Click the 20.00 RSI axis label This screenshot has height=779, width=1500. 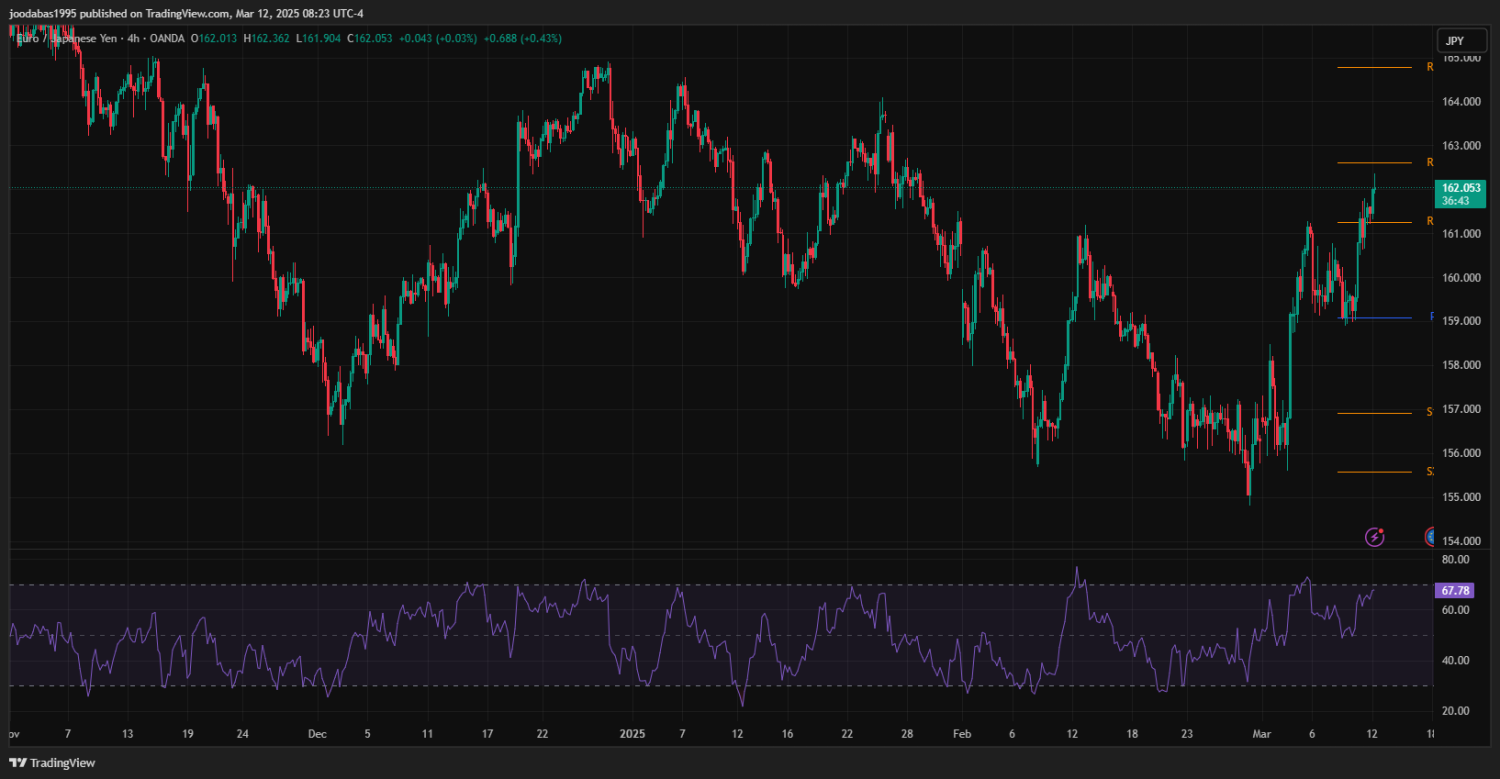click(1456, 711)
